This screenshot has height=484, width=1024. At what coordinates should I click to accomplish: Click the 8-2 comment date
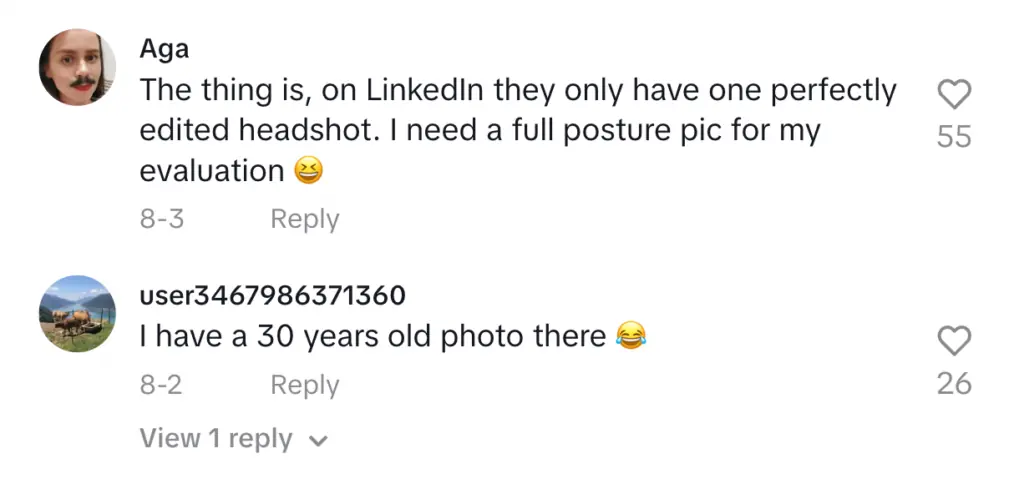161,385
